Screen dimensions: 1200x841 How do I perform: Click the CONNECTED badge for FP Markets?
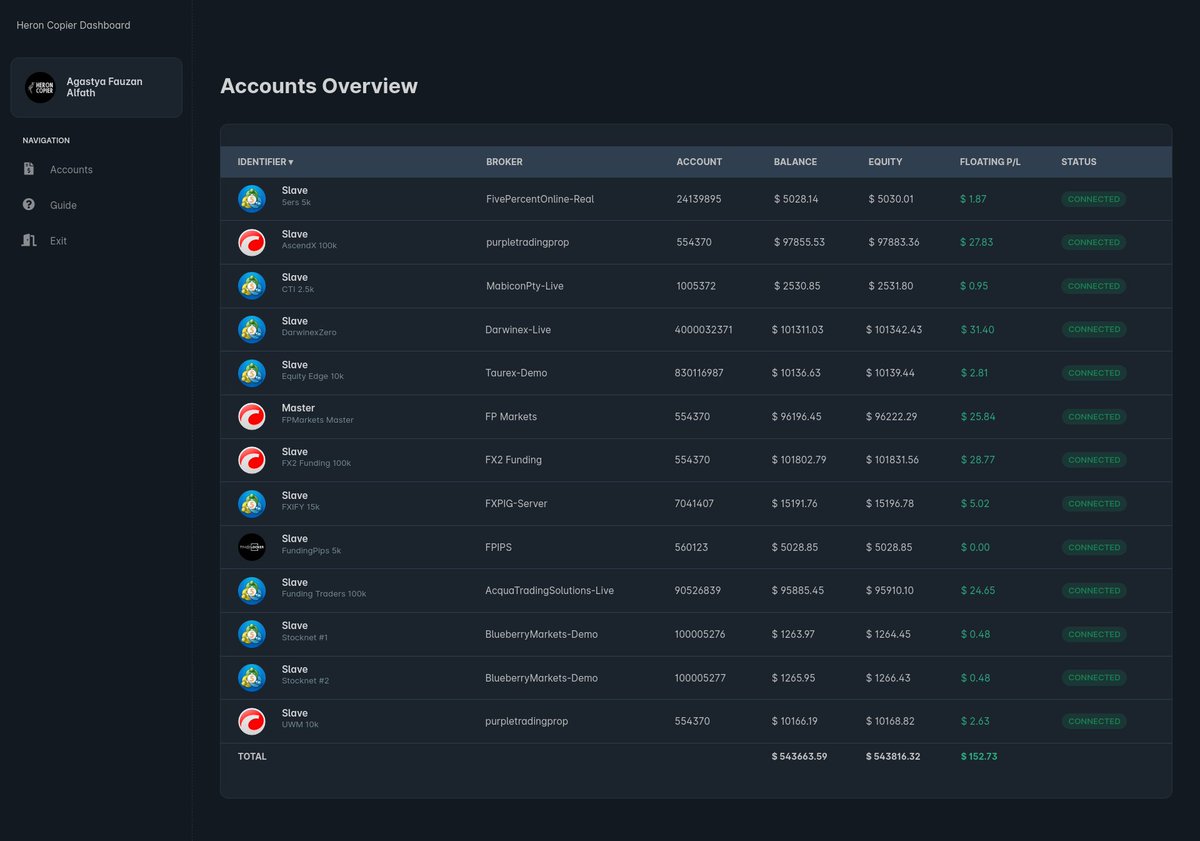click(1093, 416)
